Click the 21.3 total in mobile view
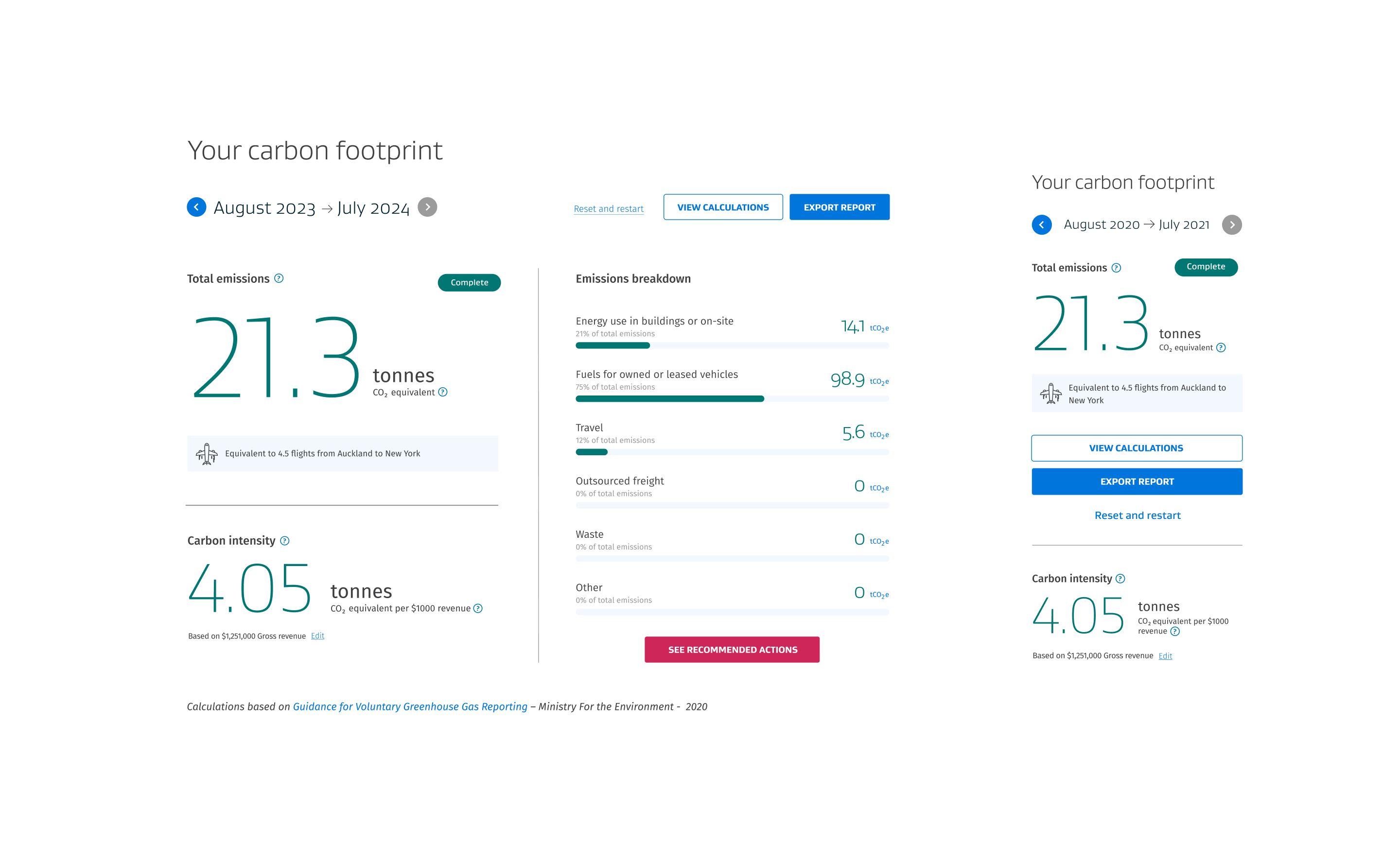The width and height of the screenshot is (1400, 842). (x=1091, y=324)
